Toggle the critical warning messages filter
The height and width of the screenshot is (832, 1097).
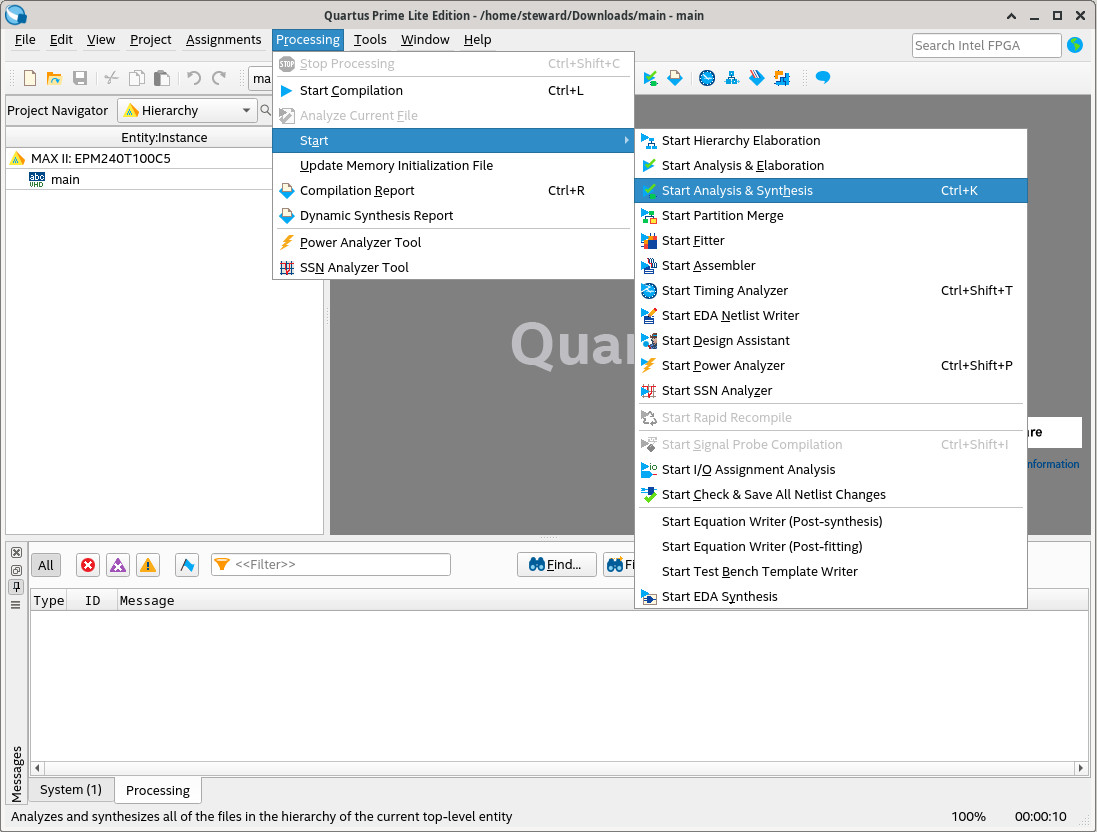(x=118, y=565)
